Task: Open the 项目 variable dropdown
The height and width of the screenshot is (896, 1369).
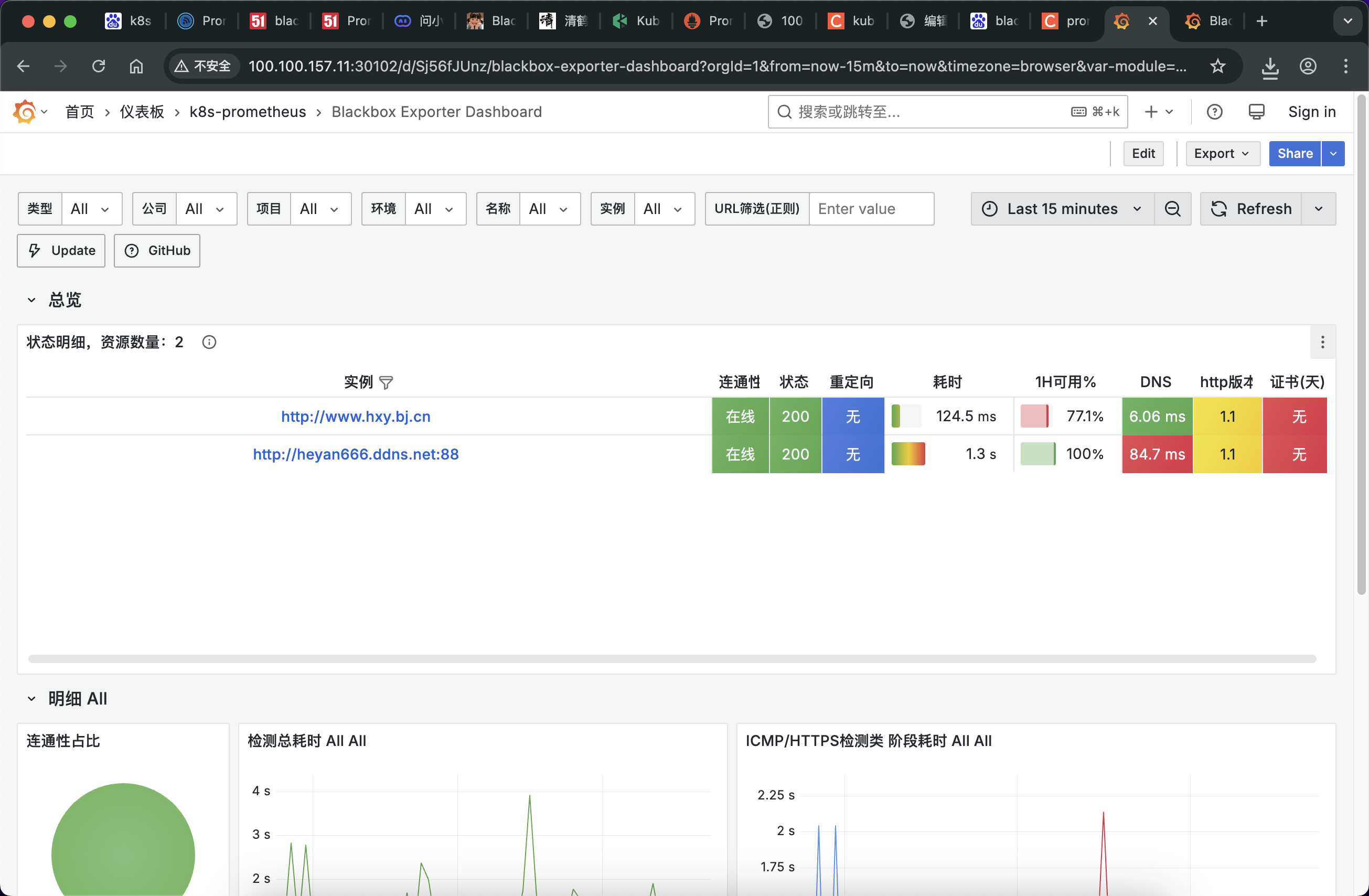Action: pos(320,209)
